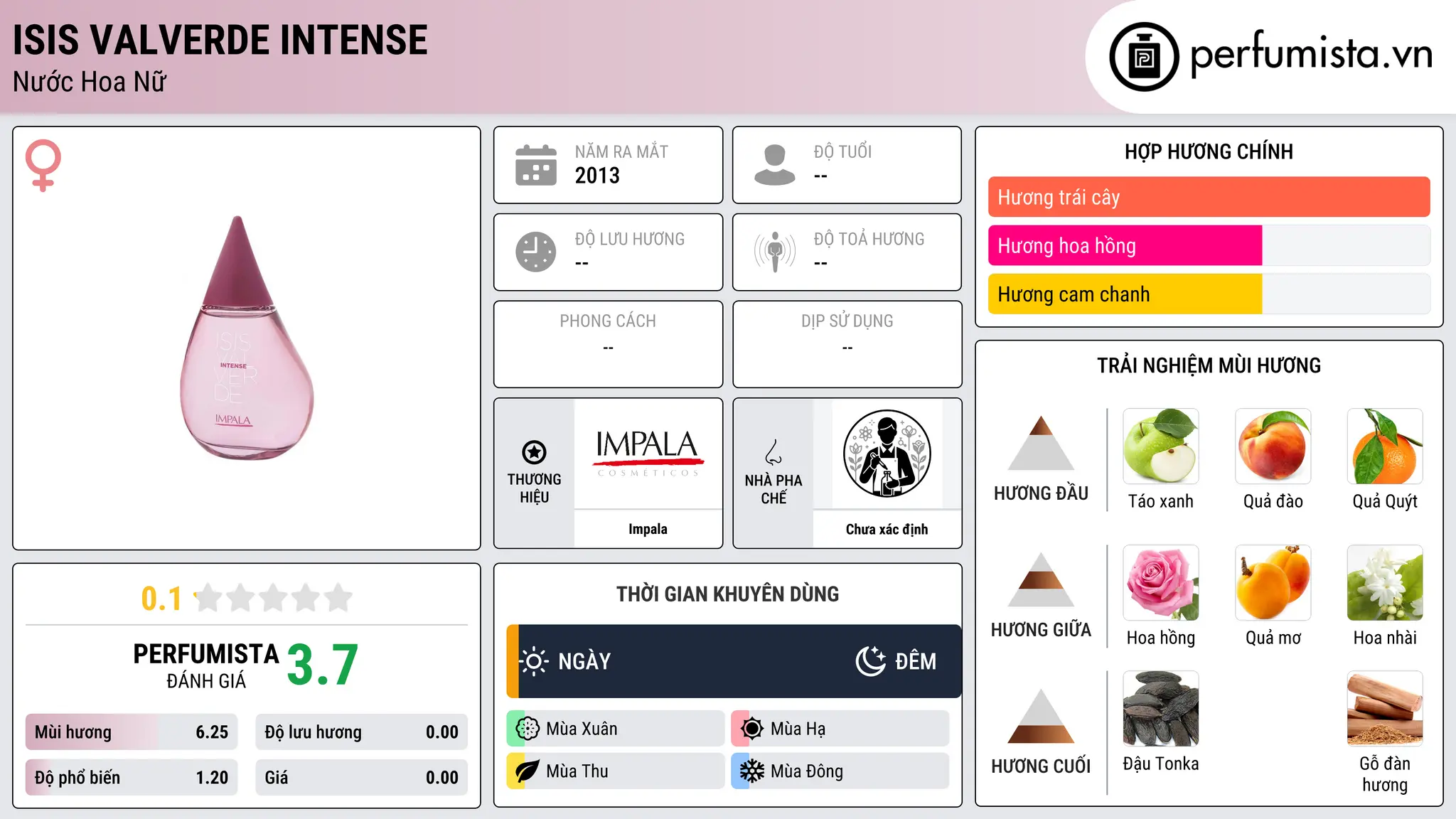Open the Đậu Tonka note image
The image size is (1456, 819).
point(1161,709)
